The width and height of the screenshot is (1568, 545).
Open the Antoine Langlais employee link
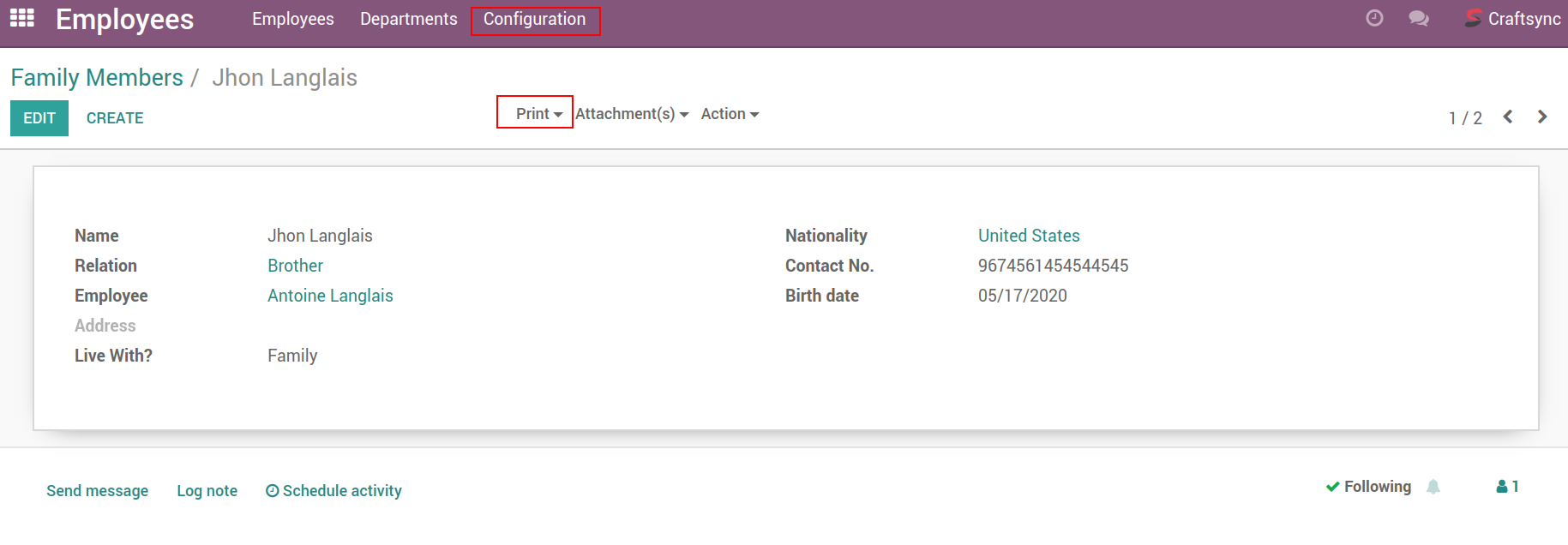330,296
